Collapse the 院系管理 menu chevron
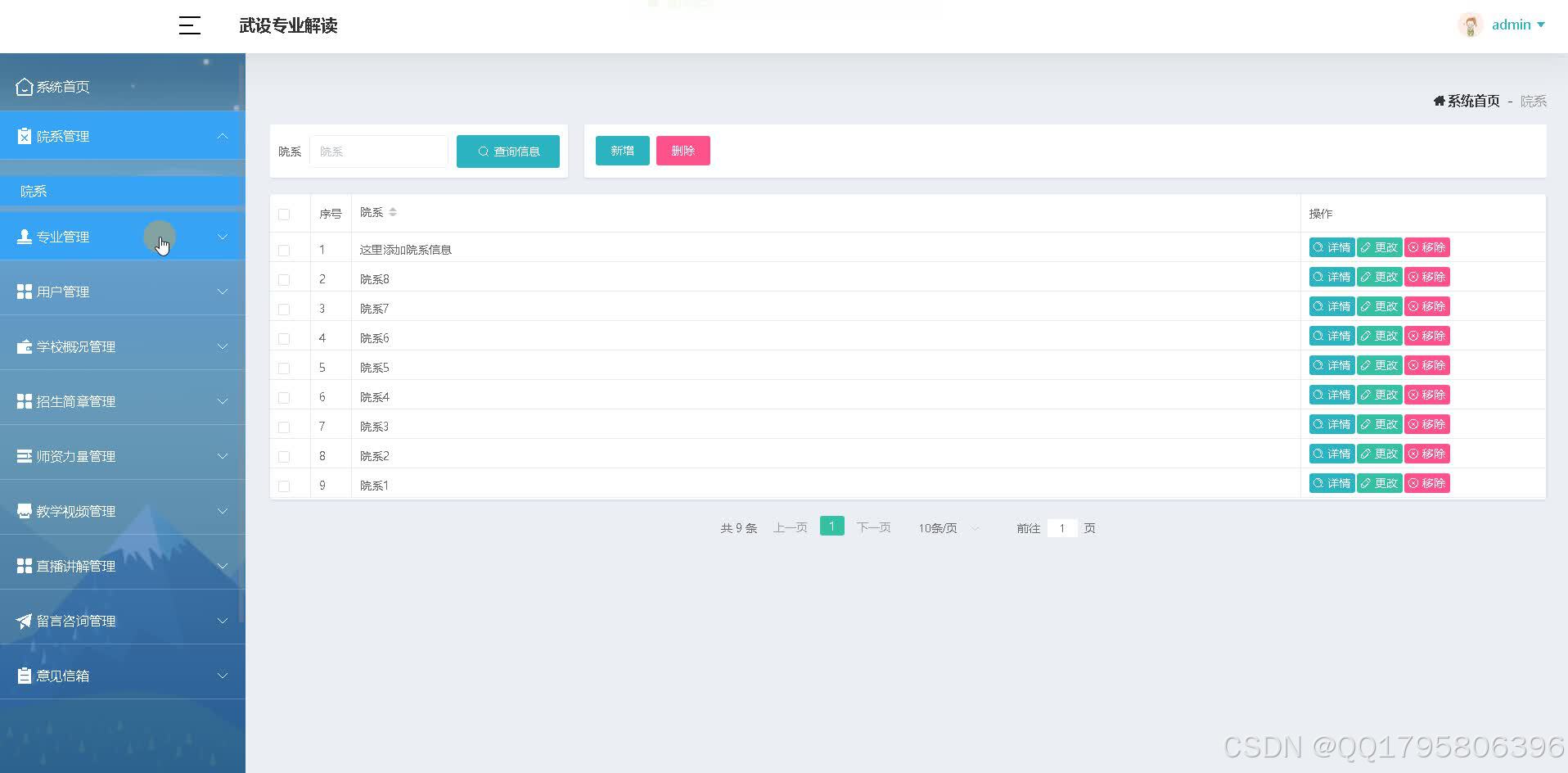This screenshot has width=1568, height=773. coord(223,136)
